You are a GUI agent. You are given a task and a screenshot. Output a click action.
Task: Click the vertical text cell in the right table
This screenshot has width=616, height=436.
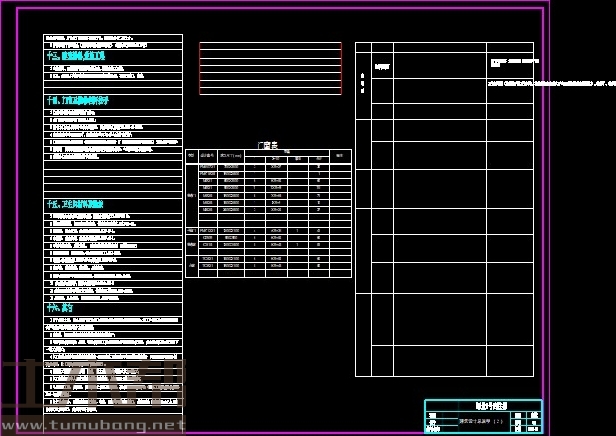point(362,85)
